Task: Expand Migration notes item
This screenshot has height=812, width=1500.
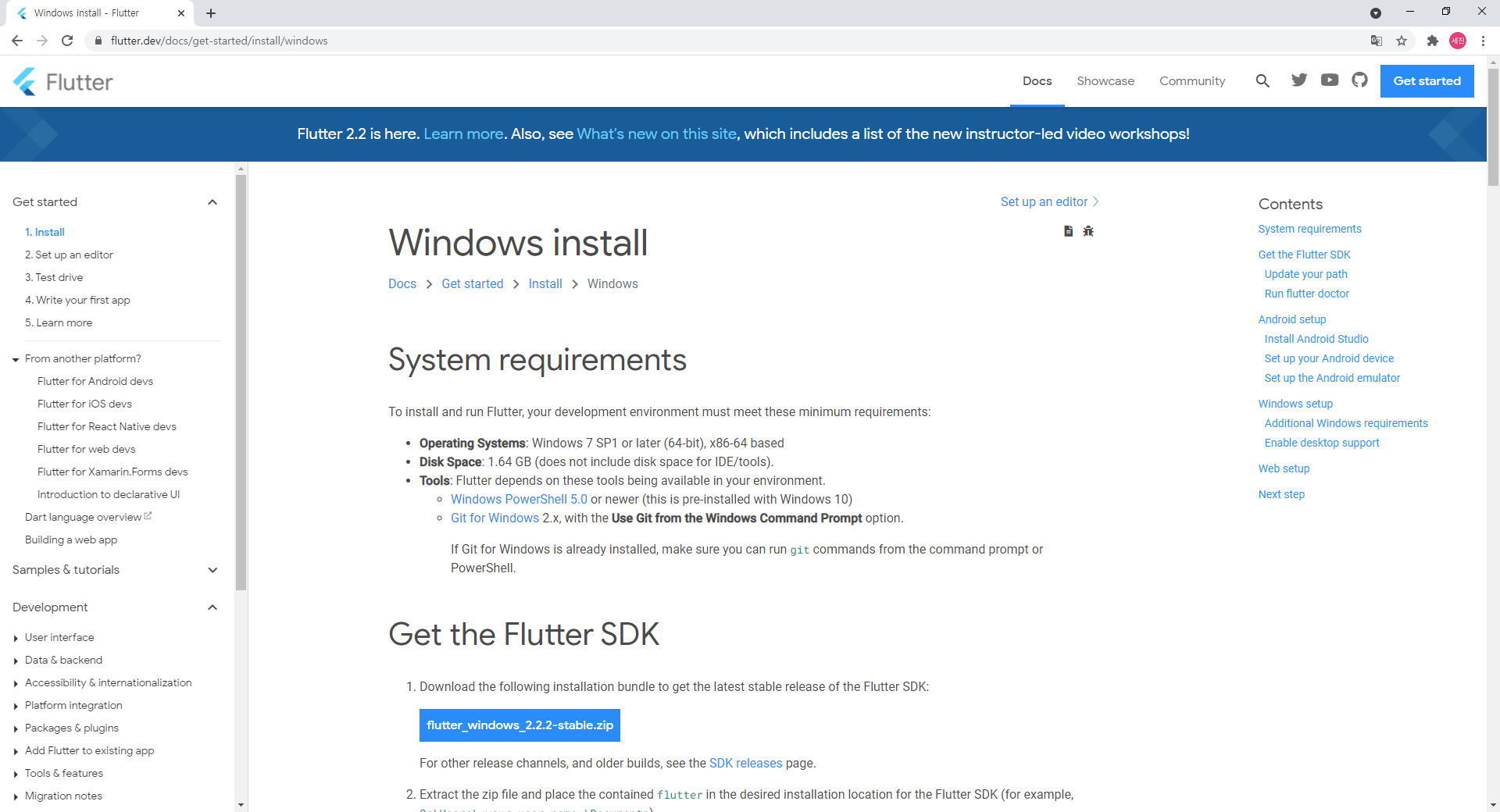Action: coord(16,796)
